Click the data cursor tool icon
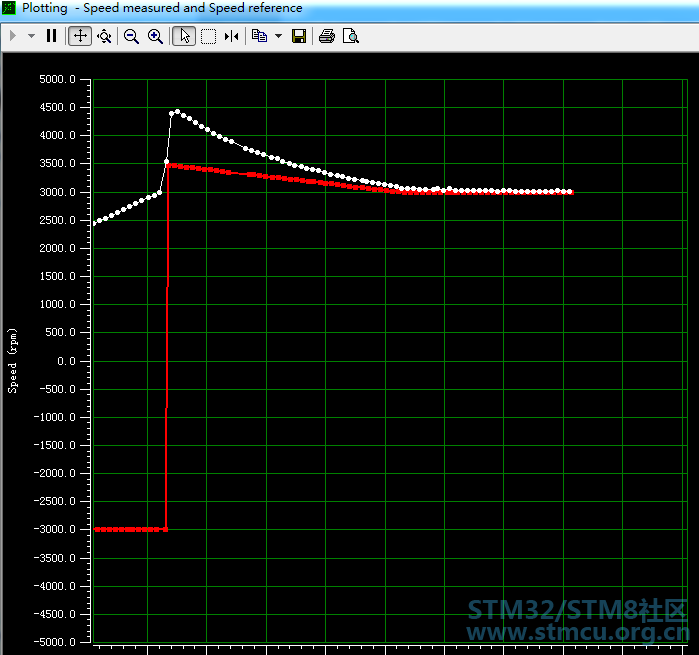699x655 pixels. coord(232,36)
